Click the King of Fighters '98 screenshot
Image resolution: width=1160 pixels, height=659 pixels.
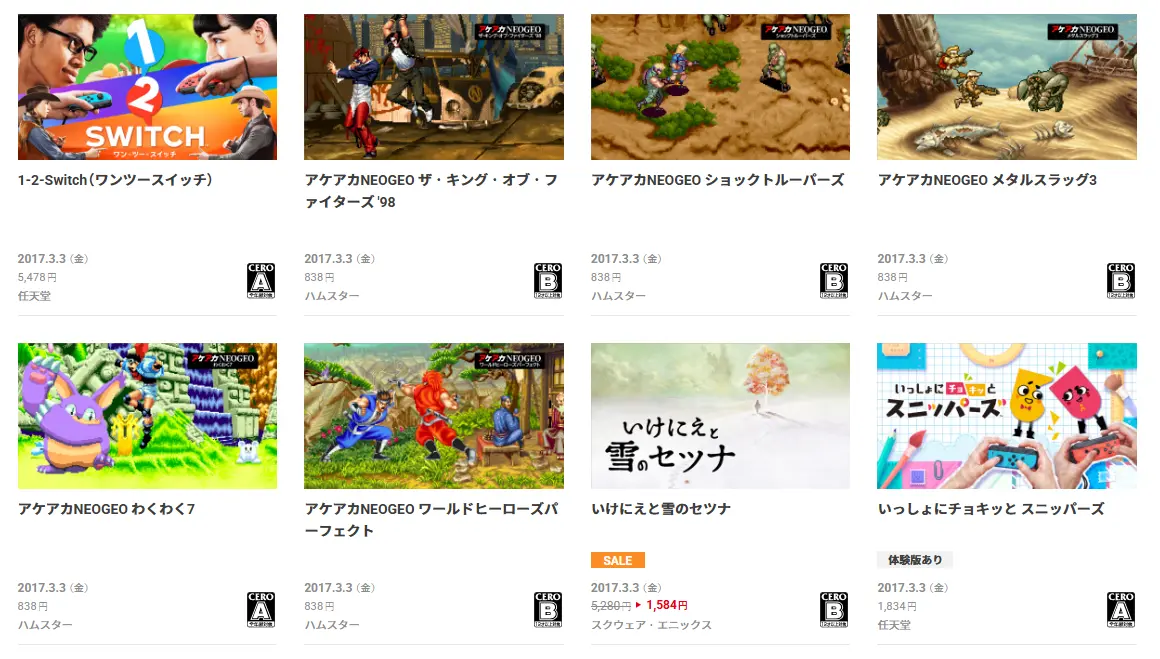[434, 87]
